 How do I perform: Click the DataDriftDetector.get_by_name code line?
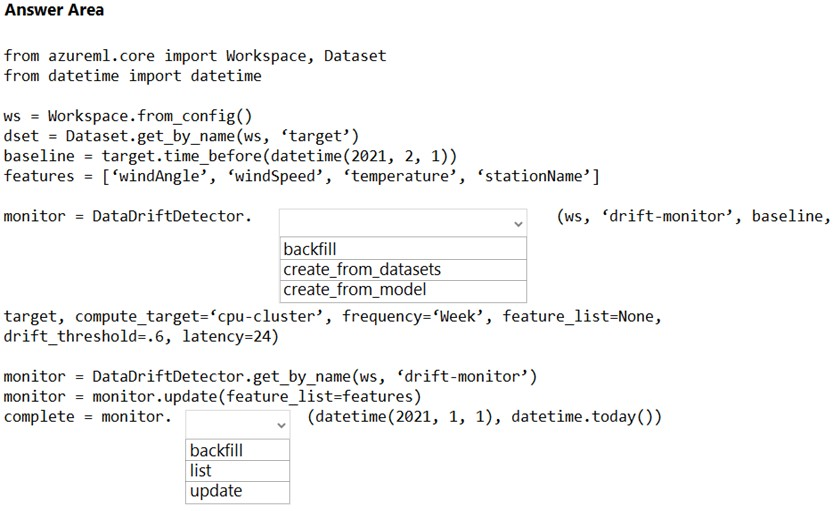[270, 377]
